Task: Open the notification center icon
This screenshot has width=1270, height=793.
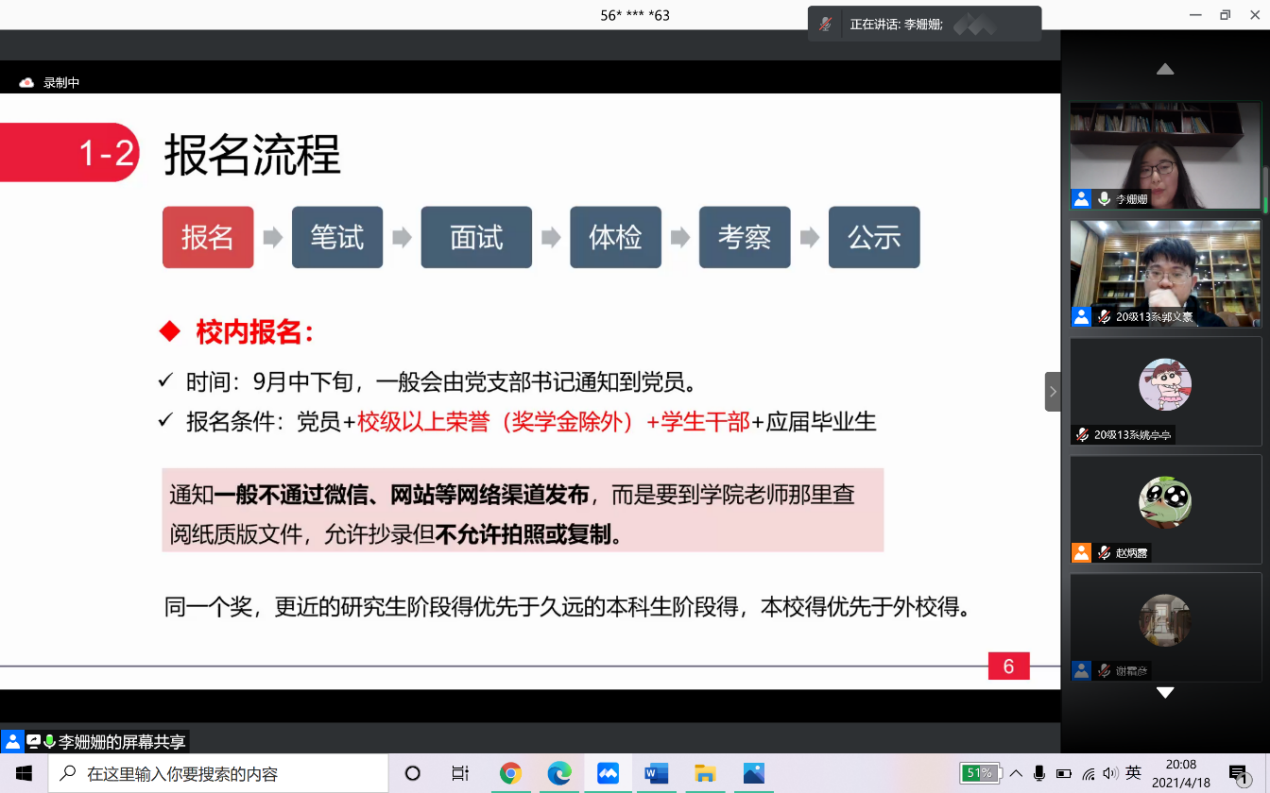Action: [x=1239, y=774]
